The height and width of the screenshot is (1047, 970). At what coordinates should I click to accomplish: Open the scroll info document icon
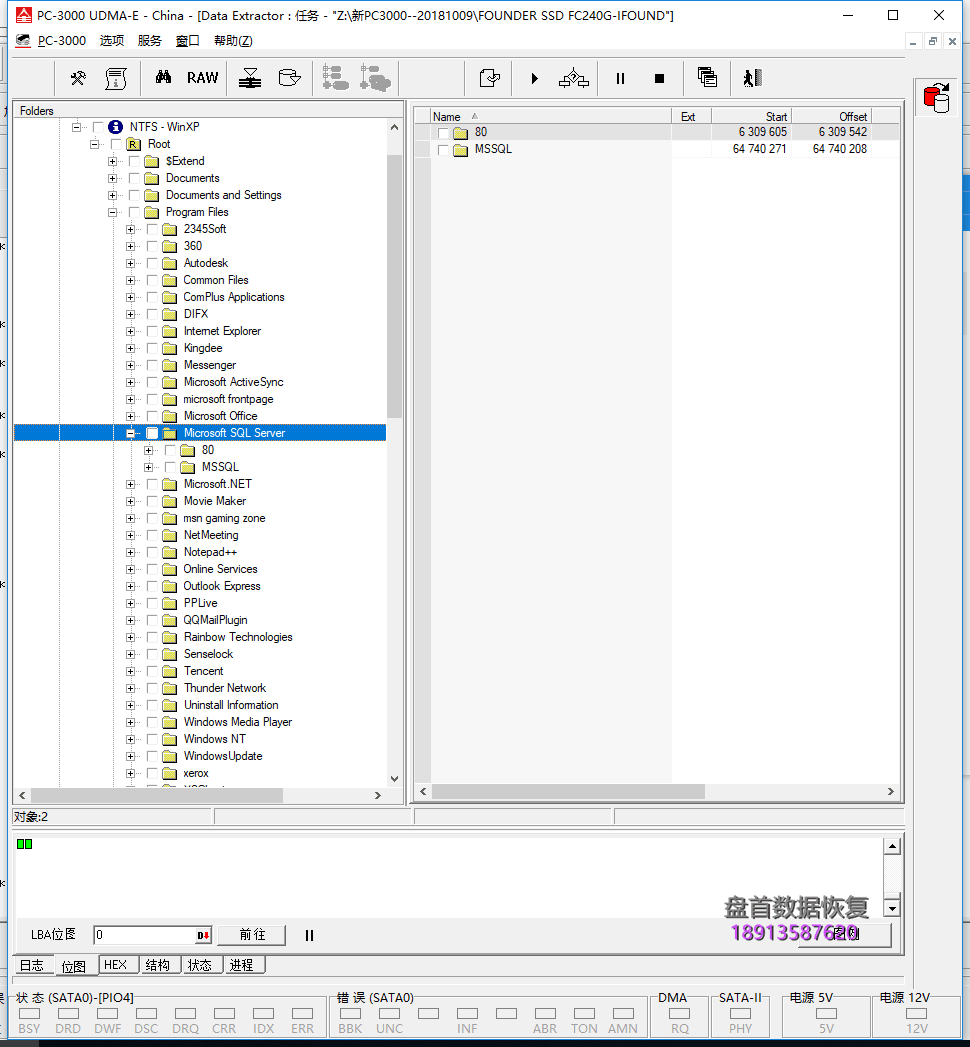pos(115,78)
